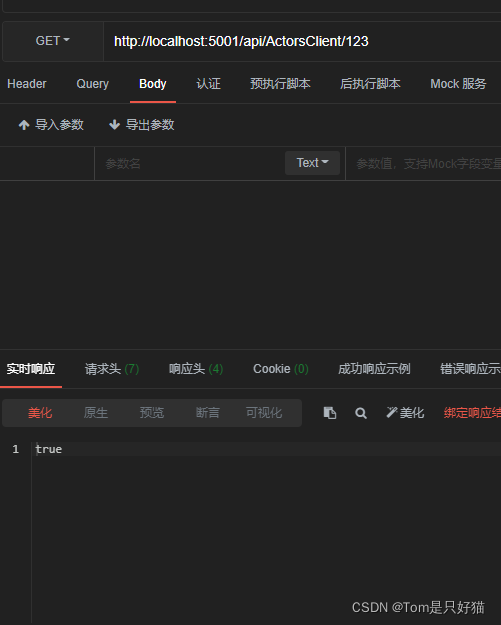The width and height of the screenshot is (501, 625).
Task: Click the request URL field
Action: pyautogui.click(x=302, y=41)
